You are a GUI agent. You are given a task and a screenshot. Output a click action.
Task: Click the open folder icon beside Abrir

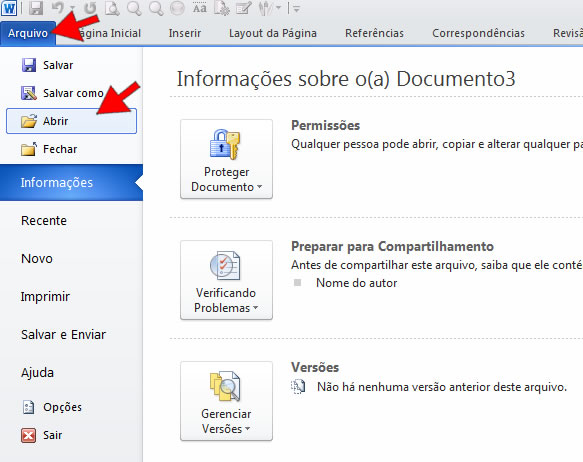point(29,121)
